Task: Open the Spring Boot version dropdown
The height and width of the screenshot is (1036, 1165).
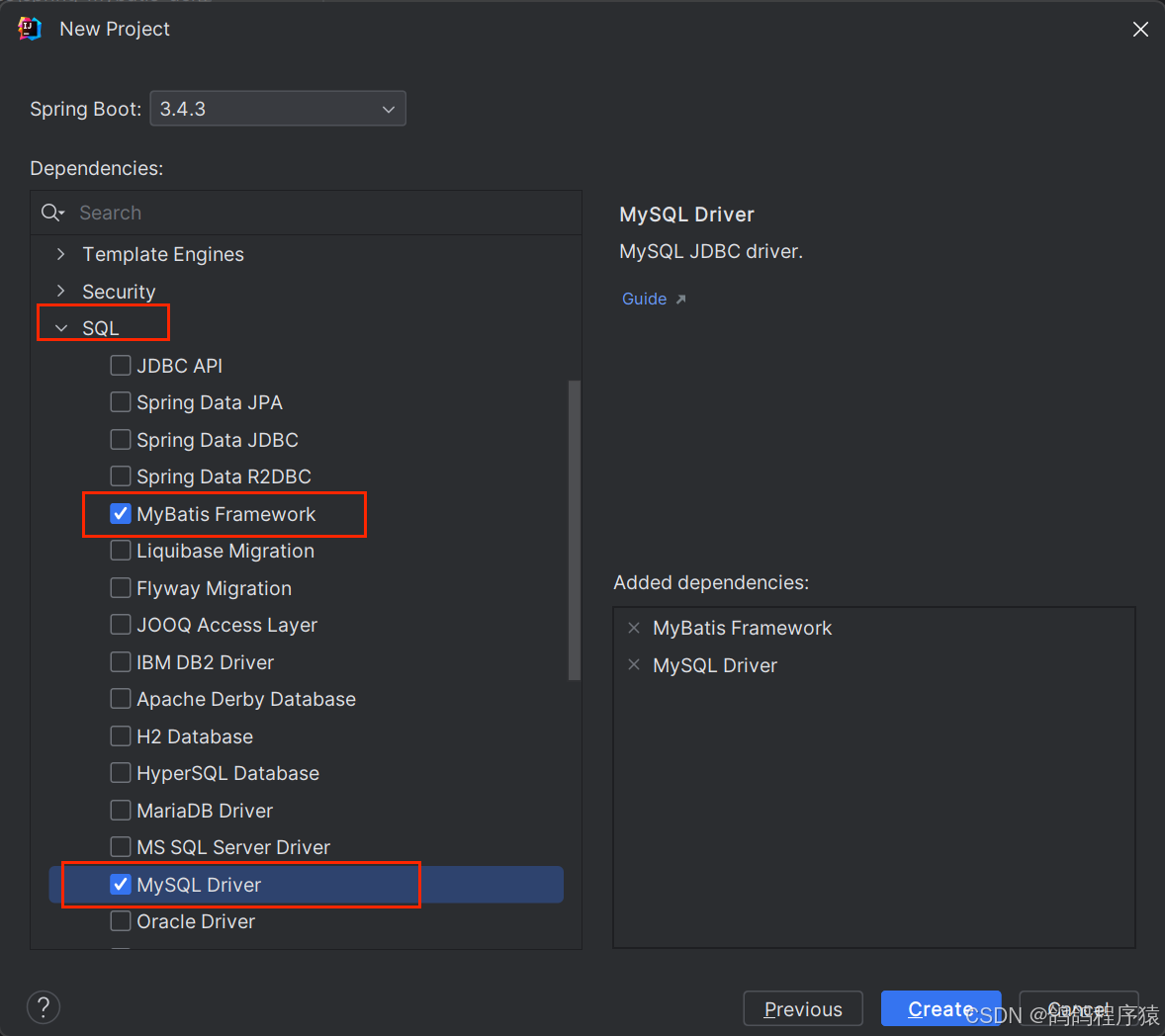Action: (278, 109)
